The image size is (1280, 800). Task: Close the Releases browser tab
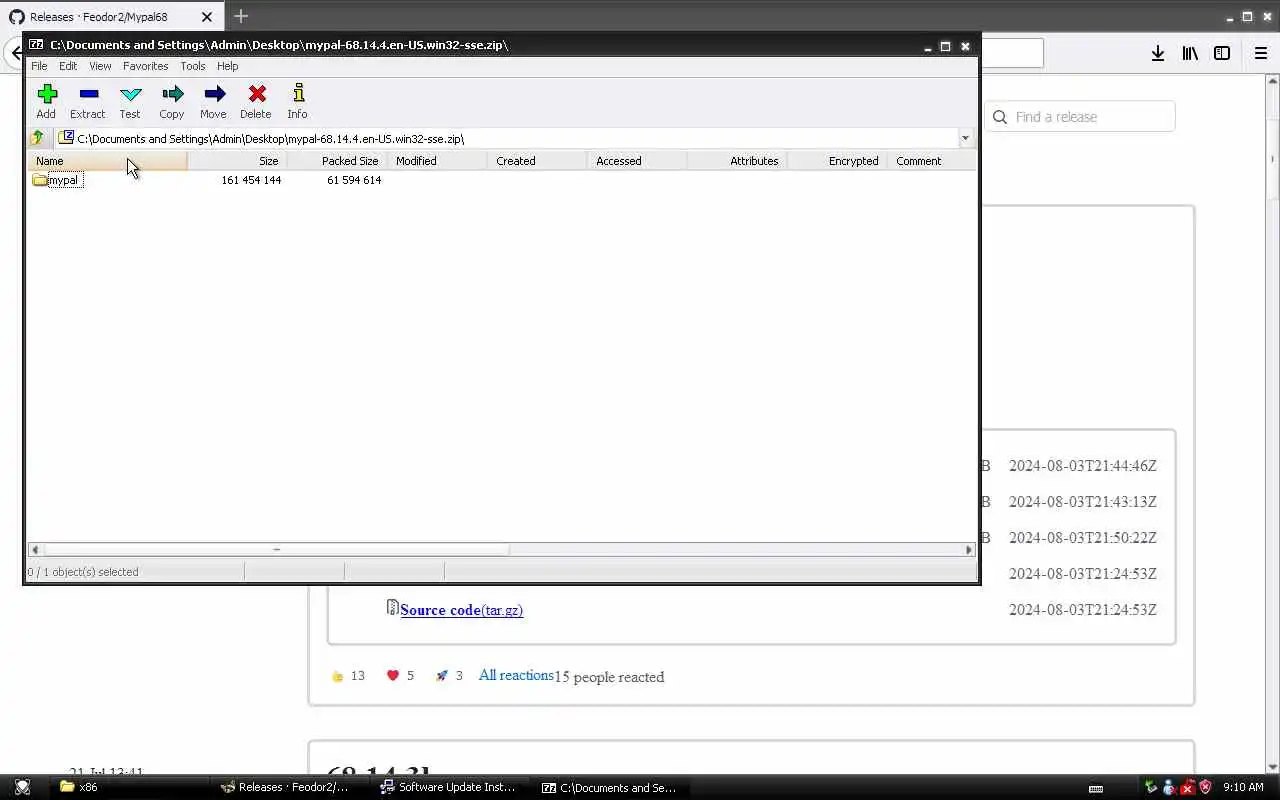[207, 17]
